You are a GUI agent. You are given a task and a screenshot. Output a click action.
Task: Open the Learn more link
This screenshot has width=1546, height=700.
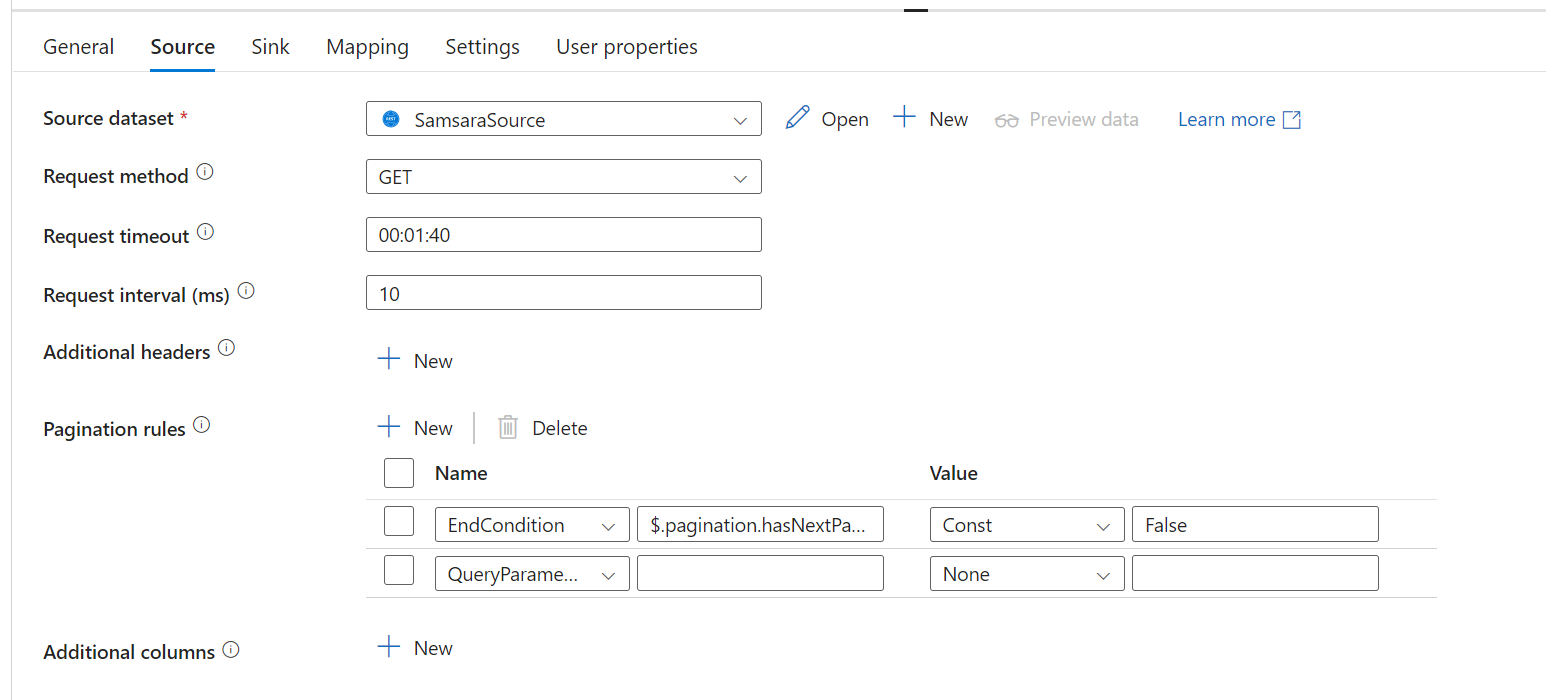point(1226,119)
